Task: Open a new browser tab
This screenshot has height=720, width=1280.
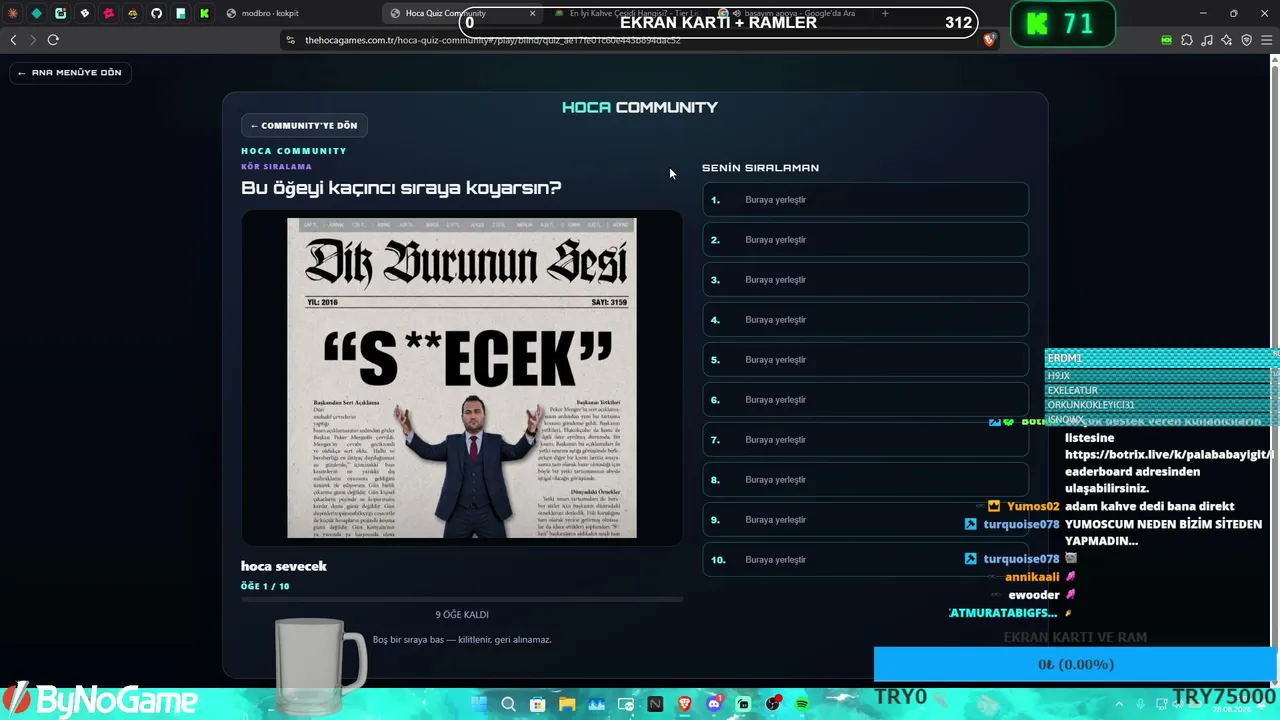Action: coord(885,14)
